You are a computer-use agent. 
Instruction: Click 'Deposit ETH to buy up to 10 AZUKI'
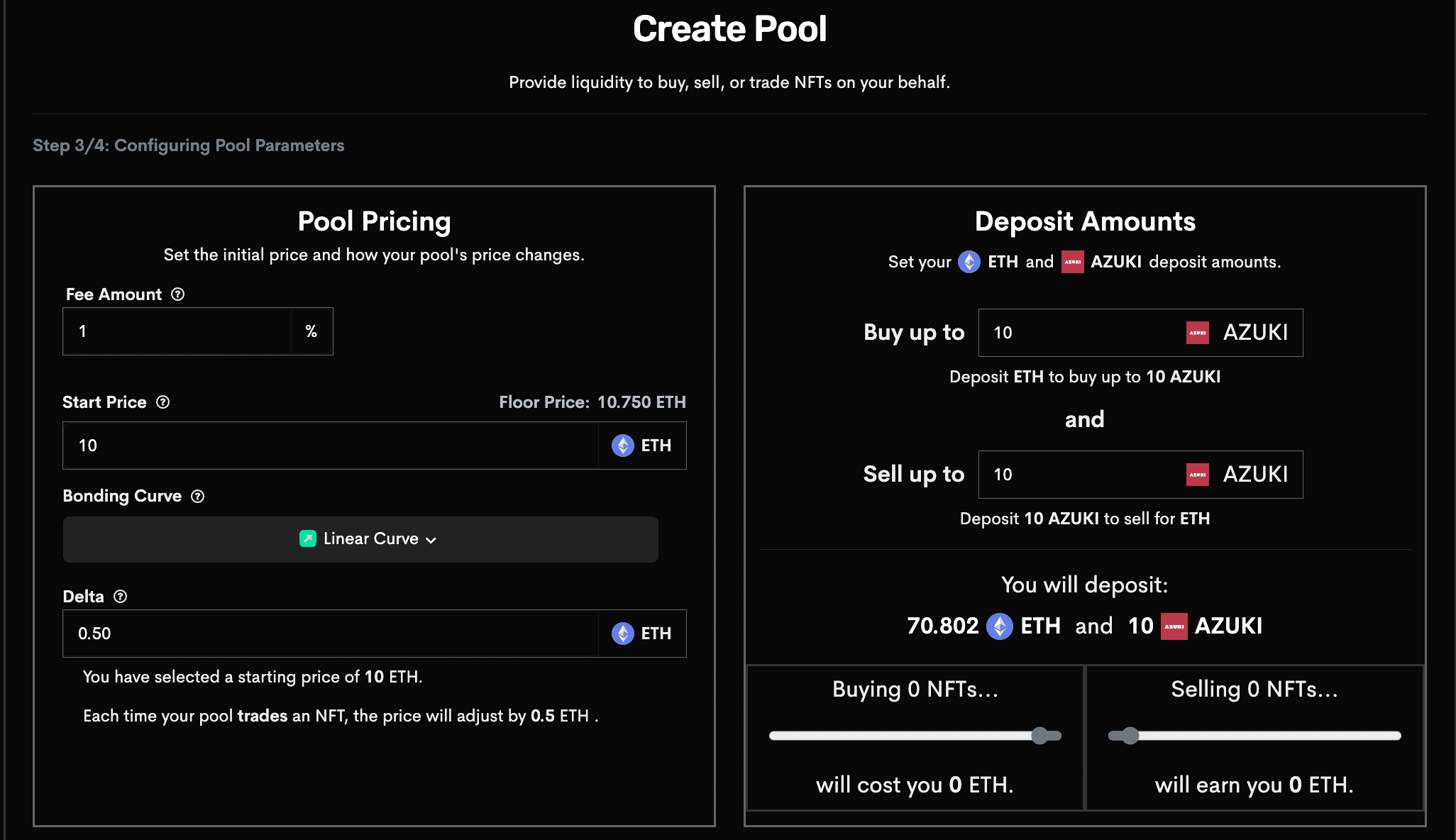pyautogui.click(x=1085, y=377)
